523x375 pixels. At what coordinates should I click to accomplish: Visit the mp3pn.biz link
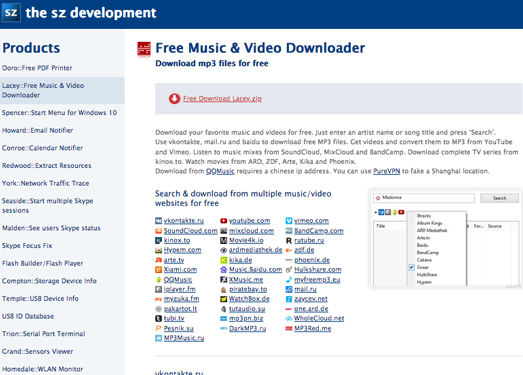click(x=246, y=319)
